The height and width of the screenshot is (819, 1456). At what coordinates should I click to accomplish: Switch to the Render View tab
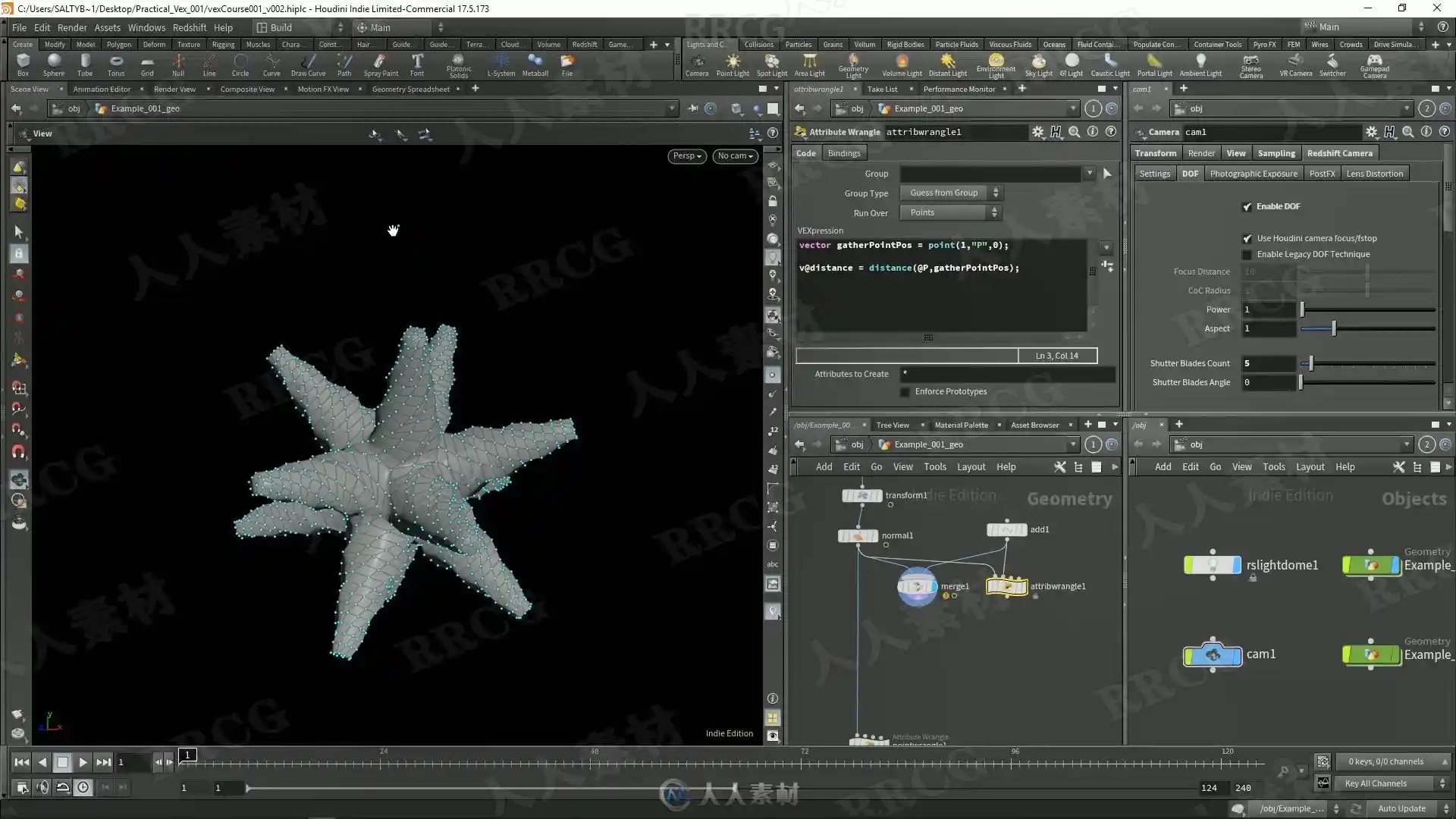tap(174, 89)
